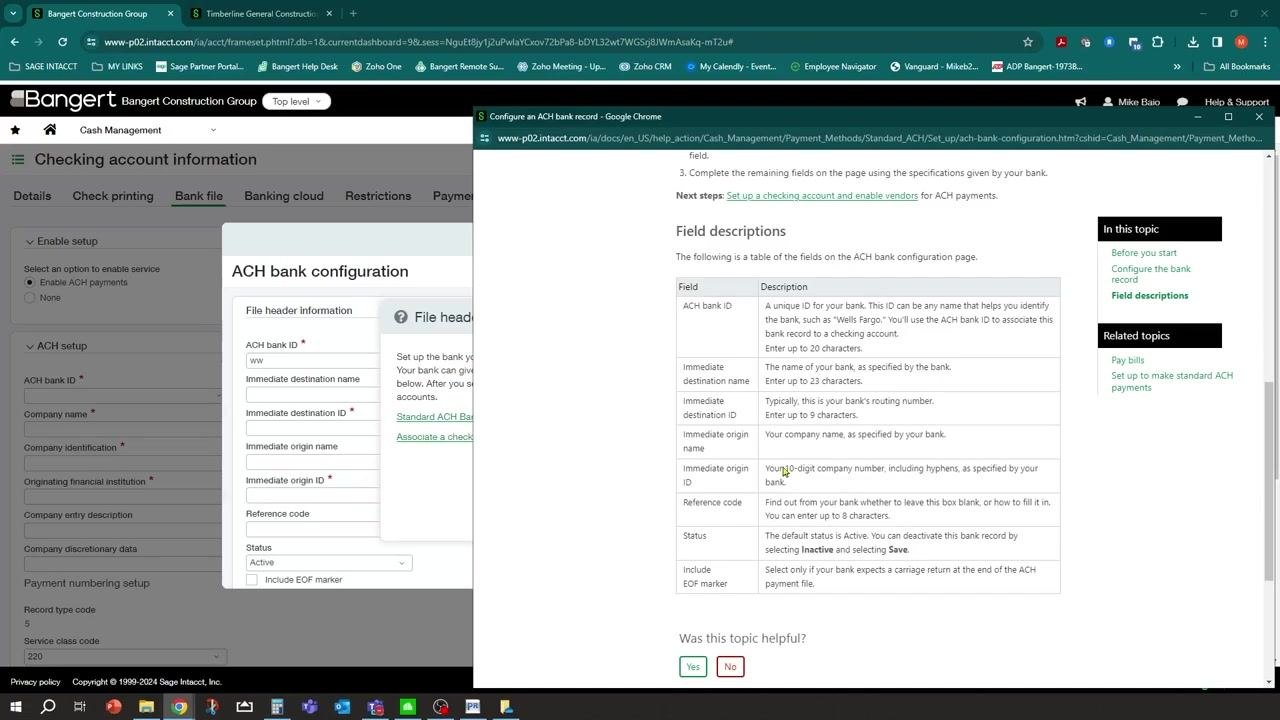Open File Explorer from the taskbar
Image resolution: width=1280 pixels, height=720 pixels.
click(146, 707)
